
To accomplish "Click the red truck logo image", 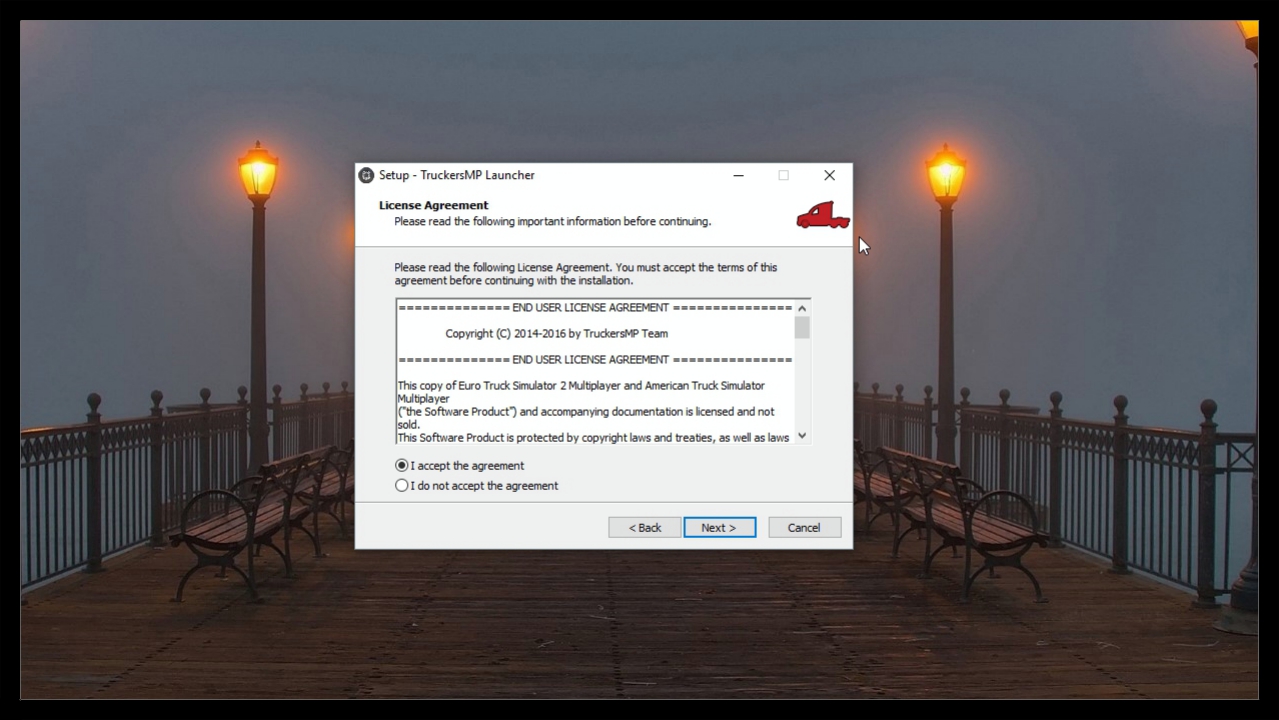I will click(x=823, y=215).
